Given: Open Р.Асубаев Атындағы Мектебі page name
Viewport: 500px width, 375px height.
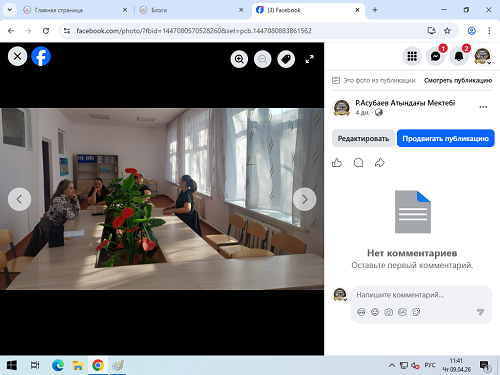Looking at the screenshot, I should tap(405, 103).
